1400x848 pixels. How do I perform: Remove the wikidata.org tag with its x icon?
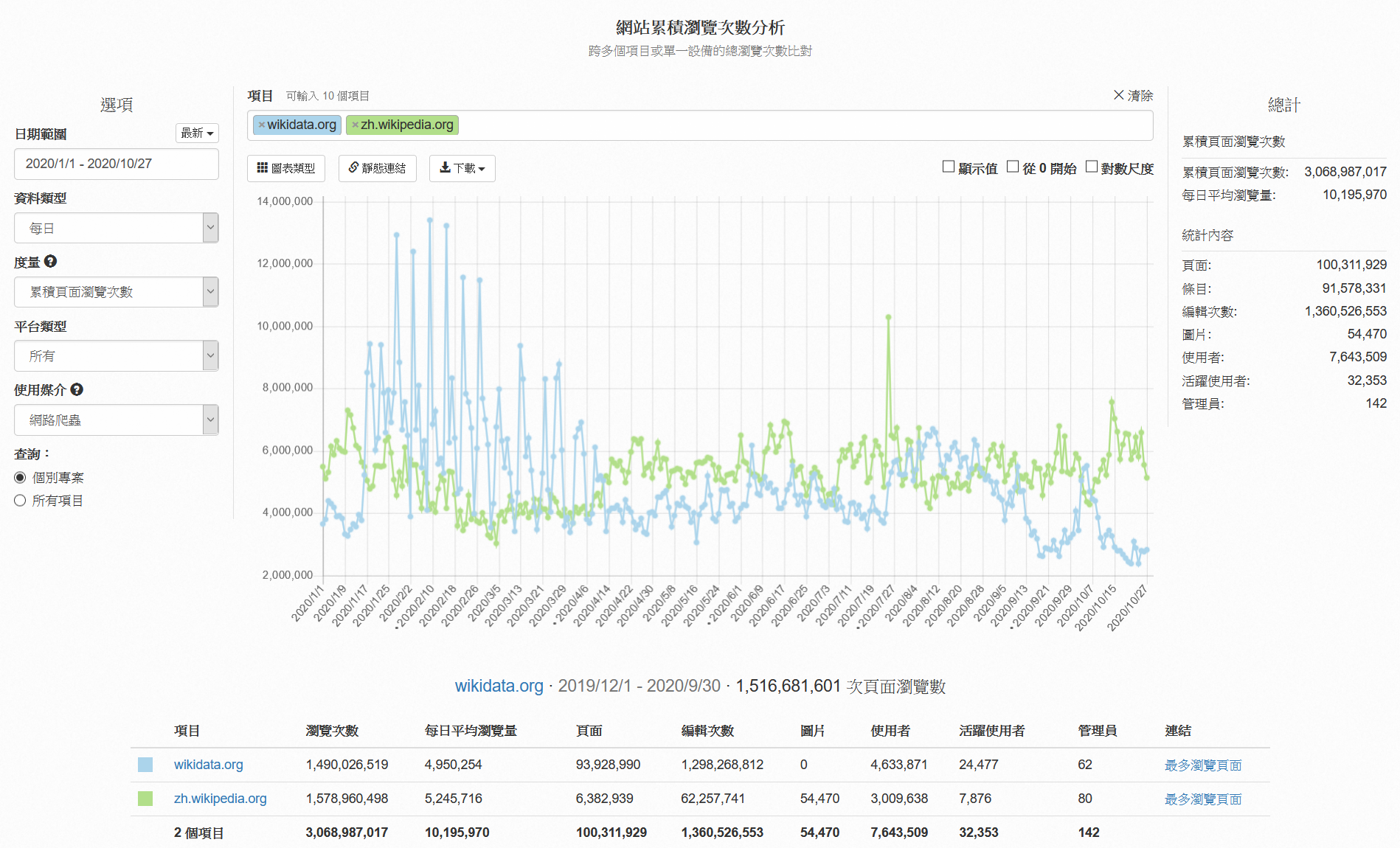(261, 125)
